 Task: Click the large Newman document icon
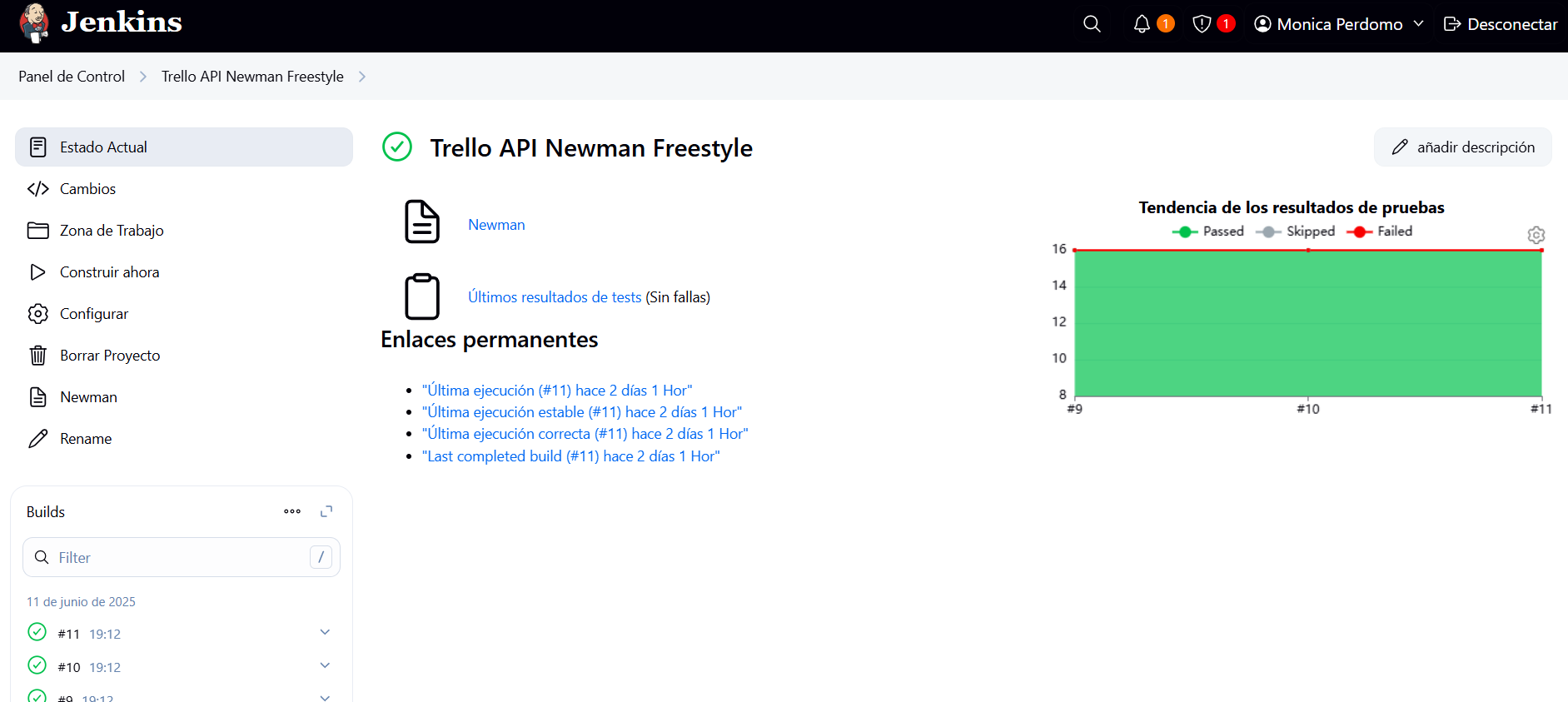[x=422, y=222]
